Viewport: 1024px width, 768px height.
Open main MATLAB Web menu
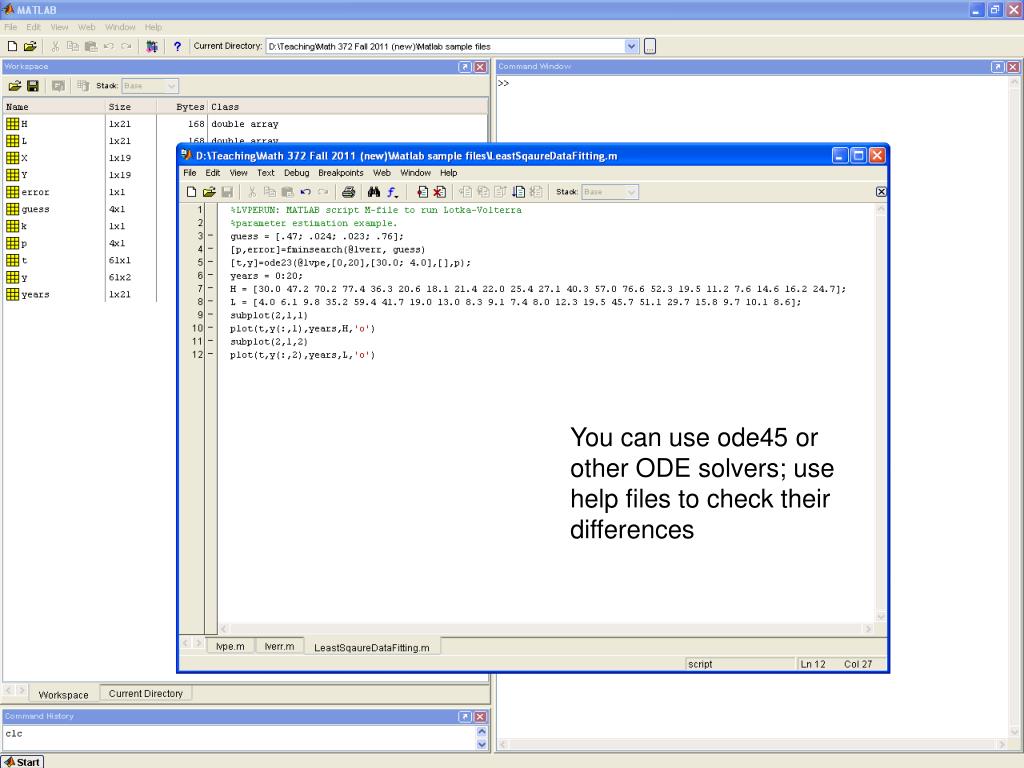click(86, 27)
